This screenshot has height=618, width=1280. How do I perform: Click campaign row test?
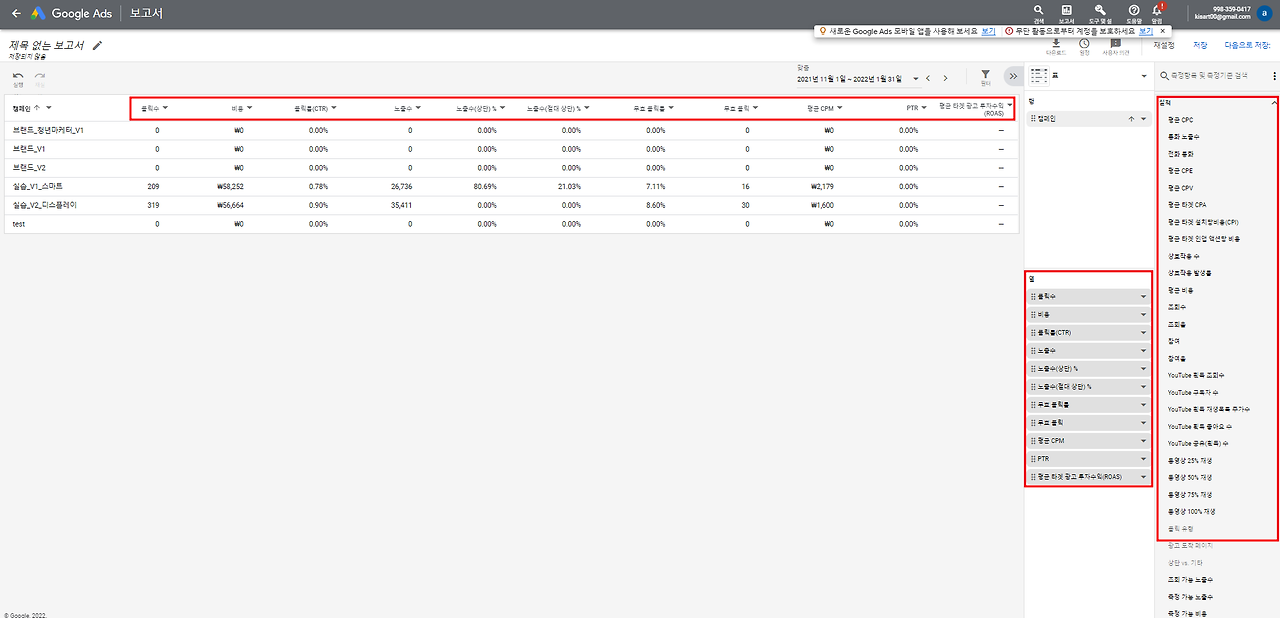[19, 223]
